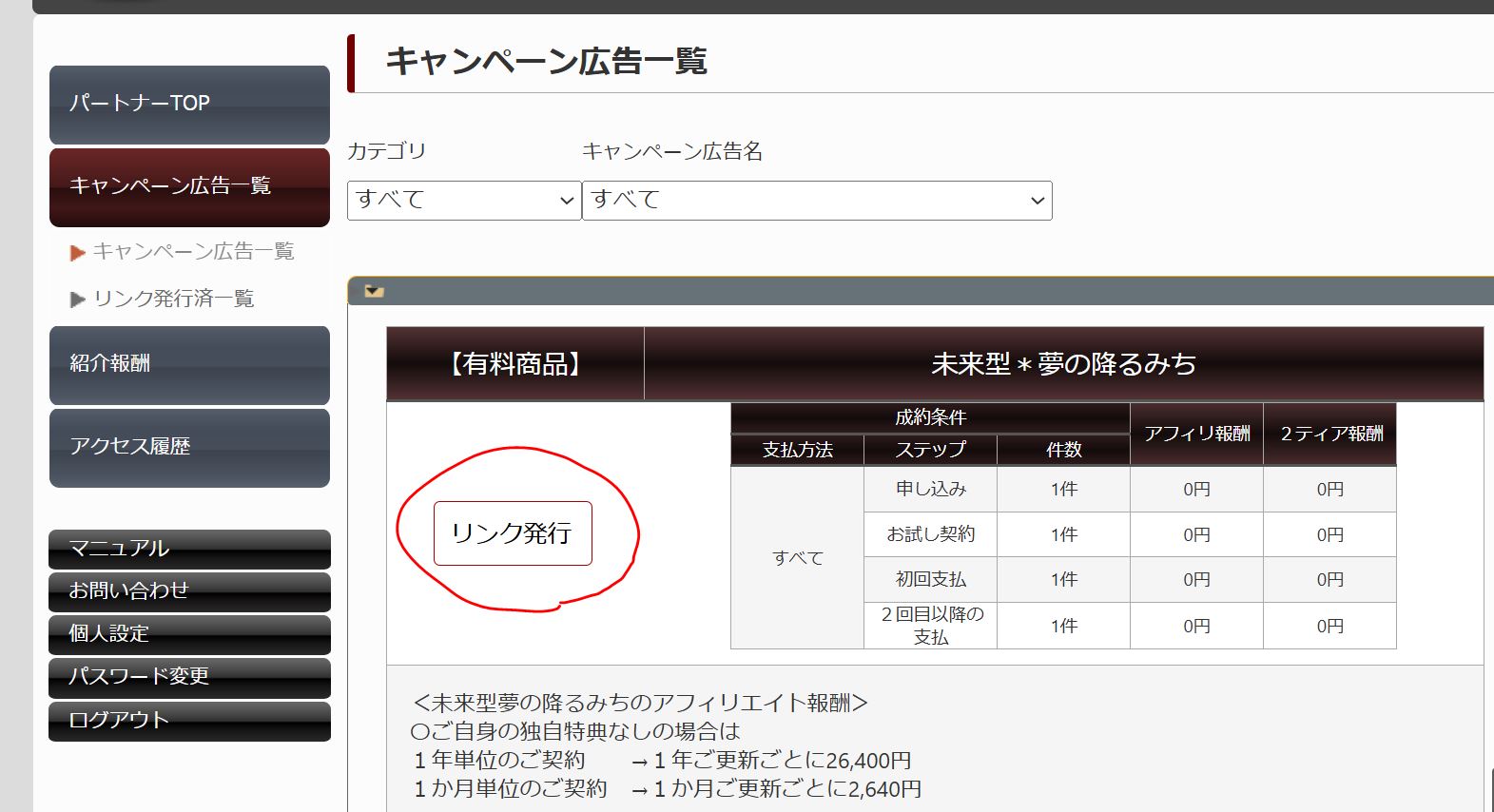This screenshot has height=812, width=1494.
Task: Click the 2ティア報酬 column header
Action: coord(1329,435)
